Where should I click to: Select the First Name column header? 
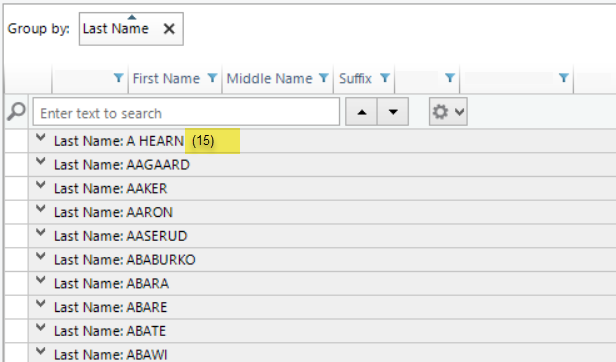click(166, 79)
